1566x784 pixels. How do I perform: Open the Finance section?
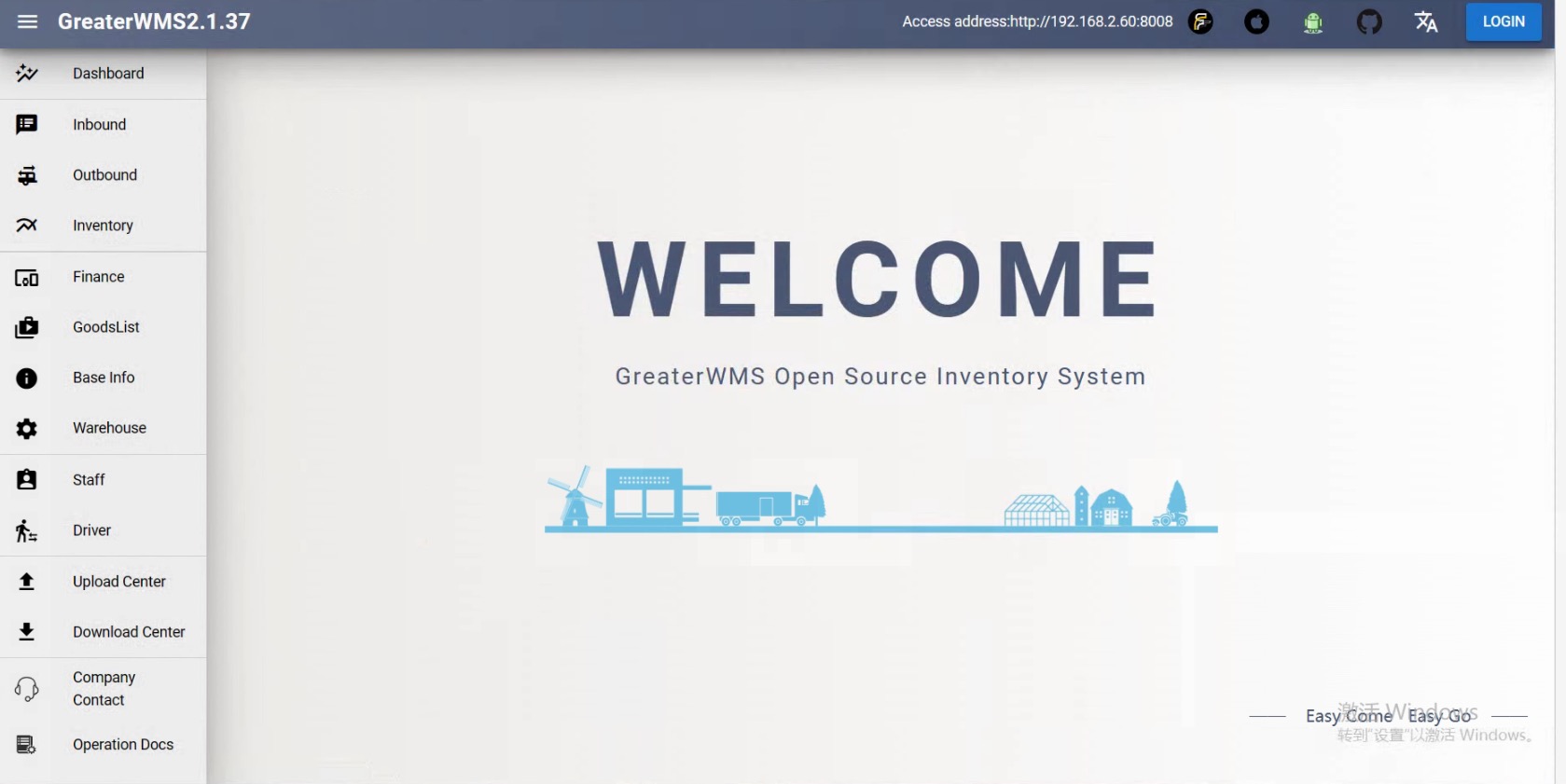tap(104, 277)
